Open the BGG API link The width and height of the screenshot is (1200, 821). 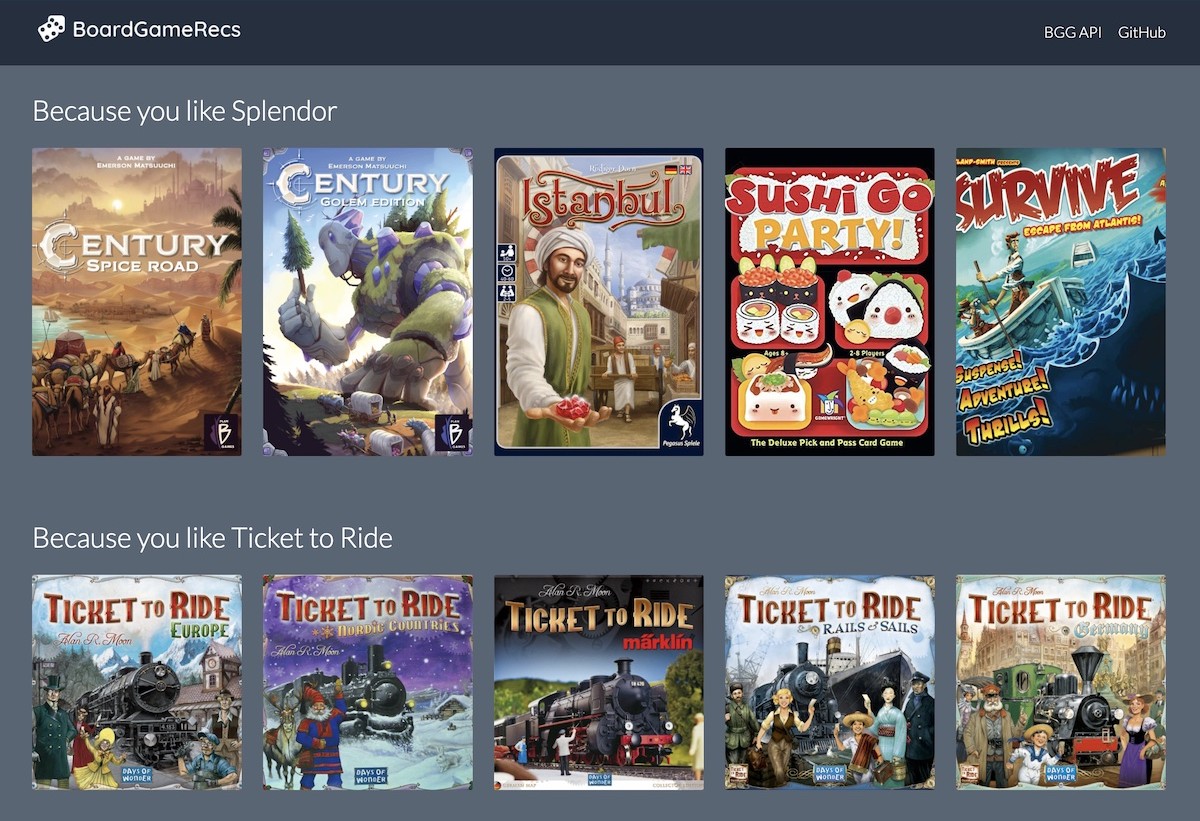pyautogui.click(x=1072, y=32)
